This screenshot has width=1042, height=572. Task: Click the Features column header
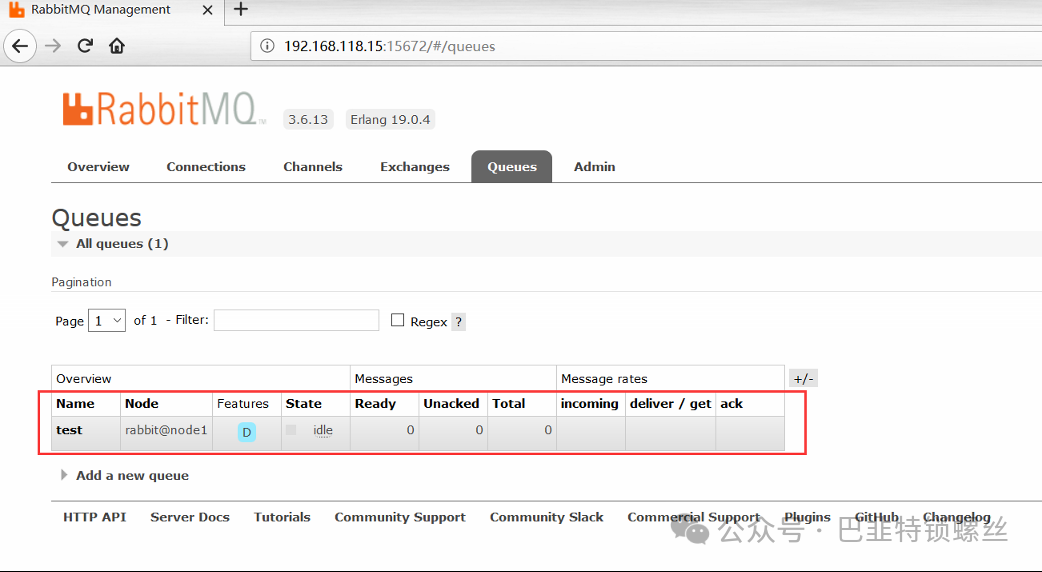click(x=243, y=403)
